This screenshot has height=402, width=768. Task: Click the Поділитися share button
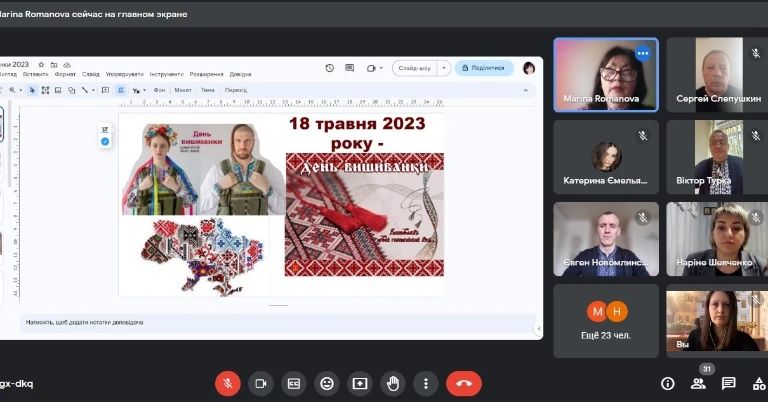point(484,68)
